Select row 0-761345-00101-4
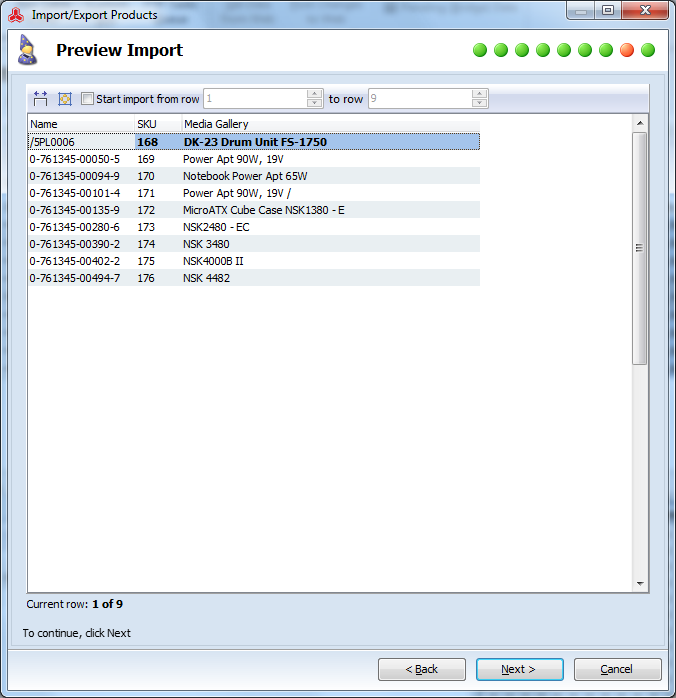The width and height of the screenshot is (676, 698). coord(254,193)
